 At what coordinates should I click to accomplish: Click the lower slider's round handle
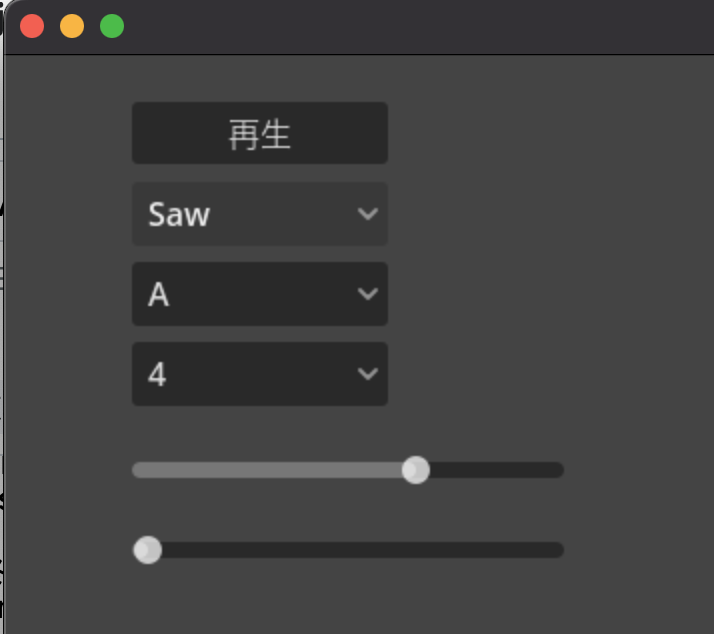pos(147,550)
